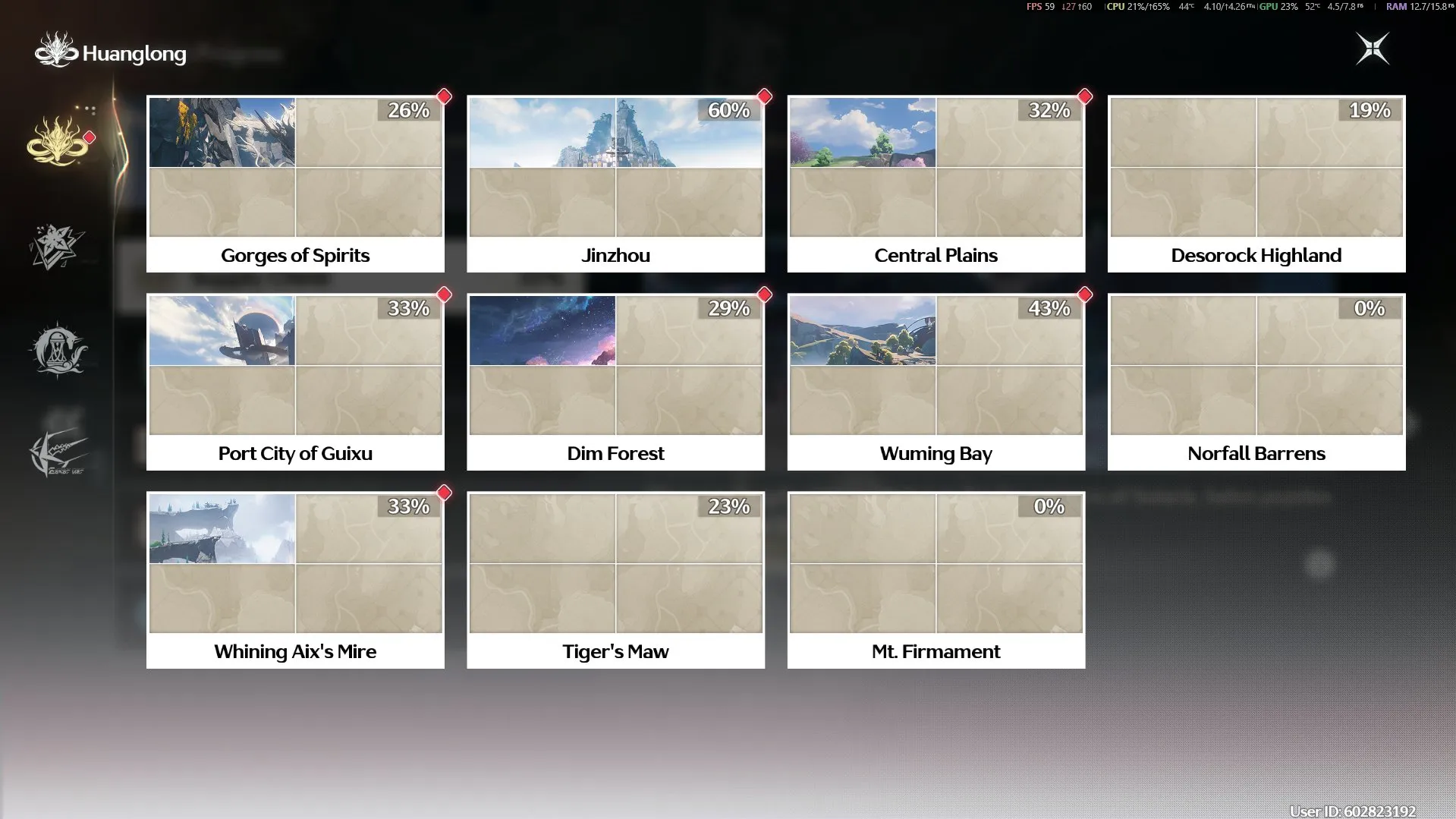Open the Jinzhou area card
1456x819 pixels.
pyautogui.click(x=615, y=184)
